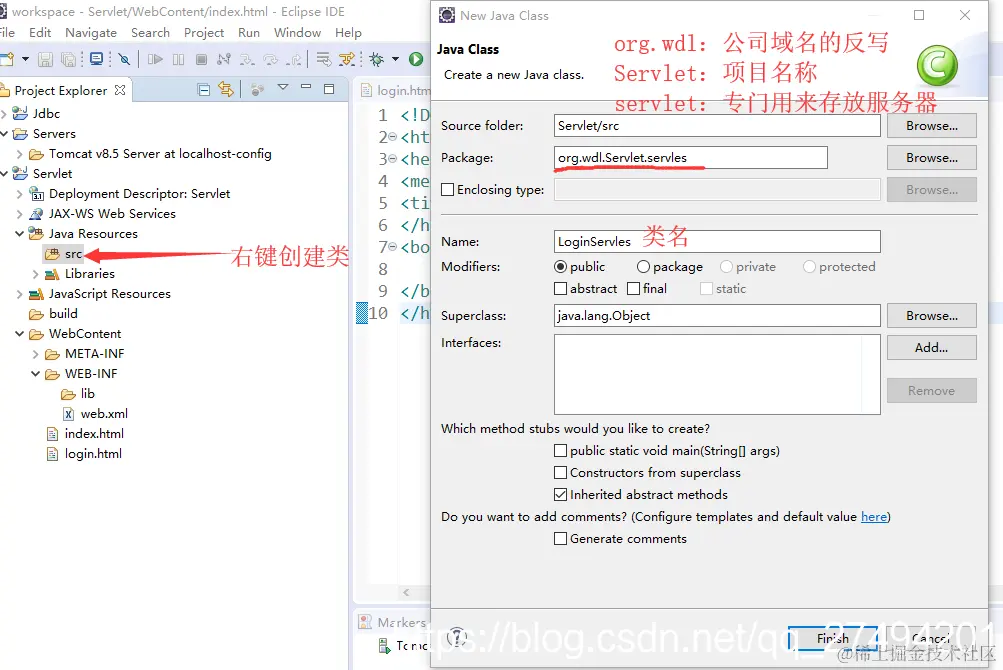Select index.html in Project Explorer
Image resolution: width=1003 pixels, height=670 pixels.
(x=86, y=433)
